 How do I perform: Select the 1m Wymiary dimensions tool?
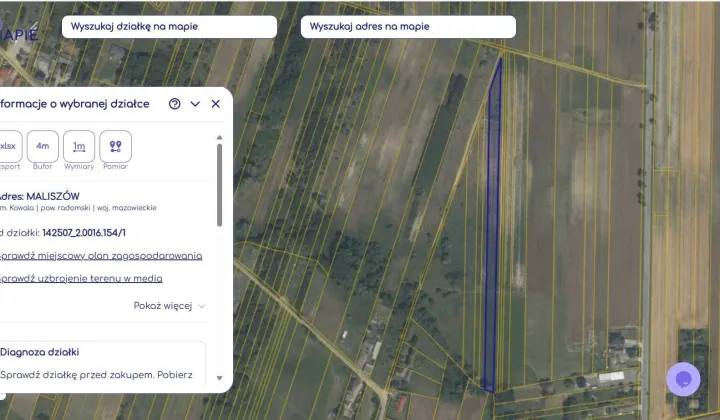tap(79, 146)
